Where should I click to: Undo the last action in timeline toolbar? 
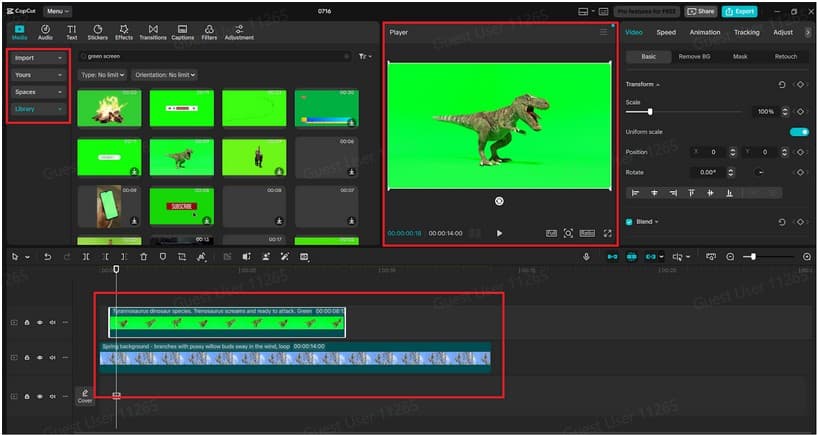click(x=47, y=257)
